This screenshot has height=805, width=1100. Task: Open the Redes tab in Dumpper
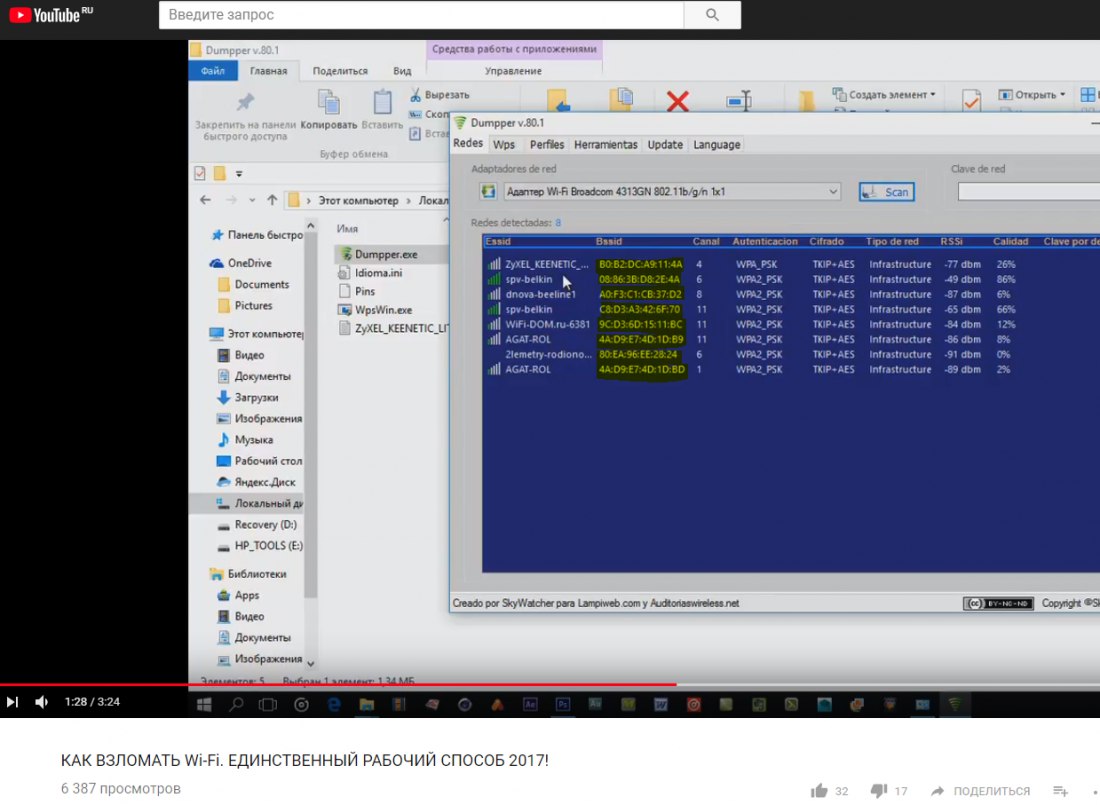tap(468, 144)
